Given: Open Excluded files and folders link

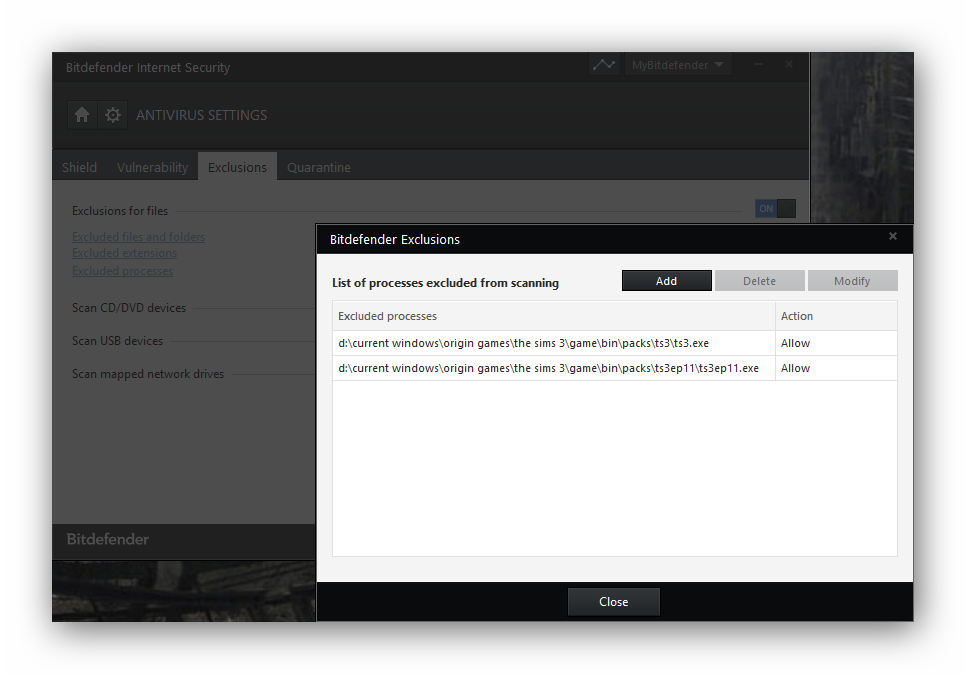Looking at the screenshot, I should coord(139,237).
